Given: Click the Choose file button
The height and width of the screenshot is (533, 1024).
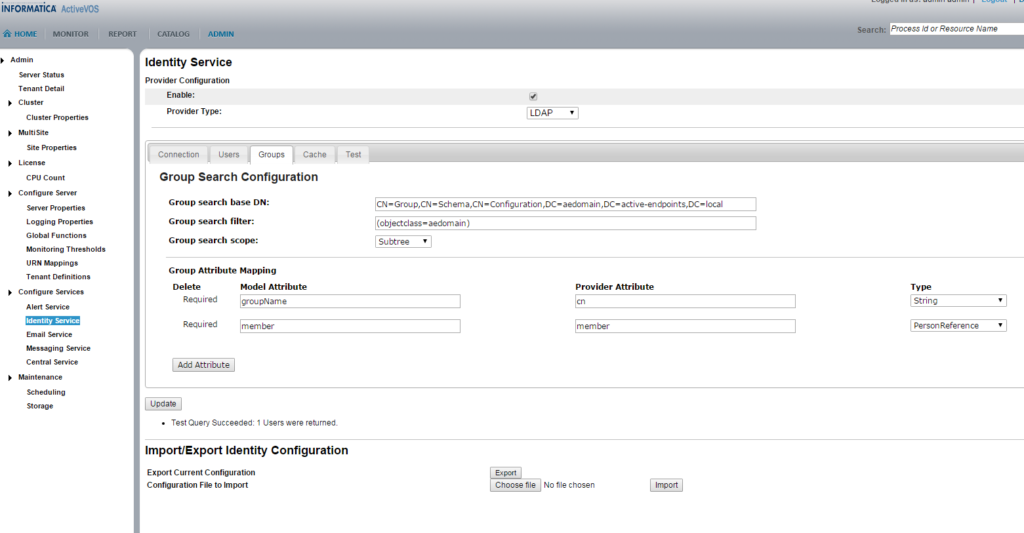Looking at the screenshot, I should click(515, 485).
